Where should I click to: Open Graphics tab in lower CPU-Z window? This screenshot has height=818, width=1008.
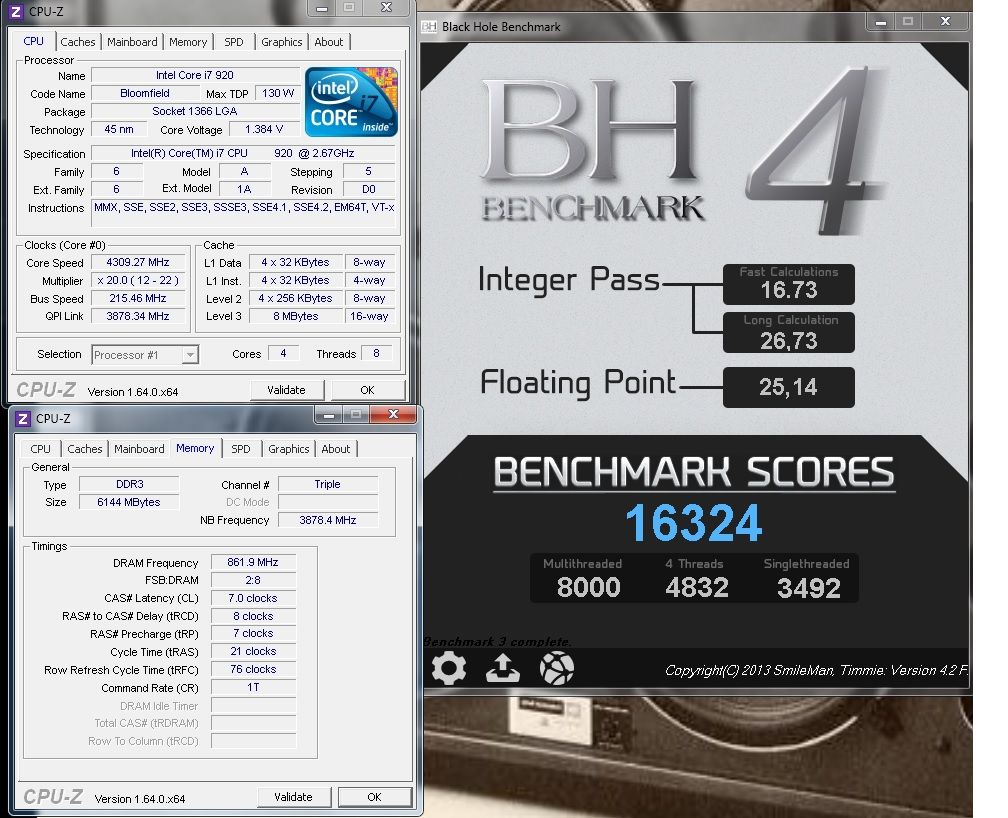click(288, 449)
